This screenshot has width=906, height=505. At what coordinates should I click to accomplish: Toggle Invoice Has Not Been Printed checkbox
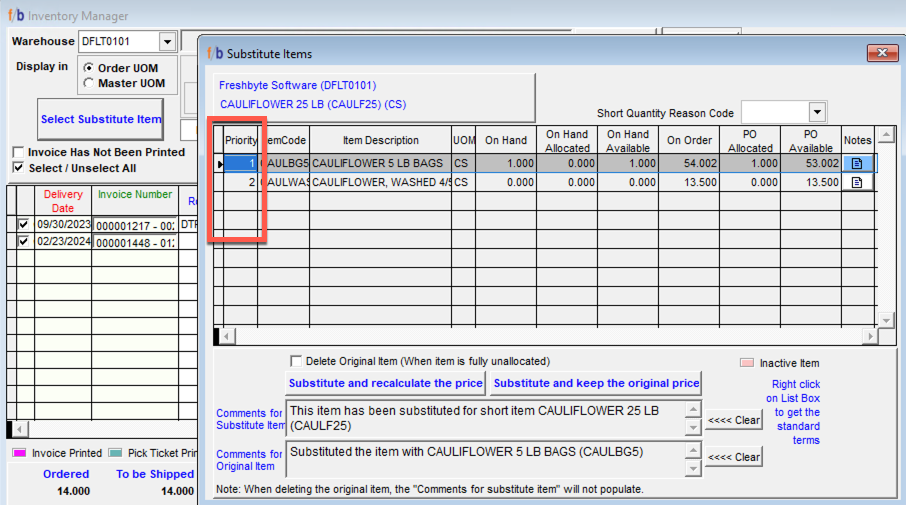point(18,152)
